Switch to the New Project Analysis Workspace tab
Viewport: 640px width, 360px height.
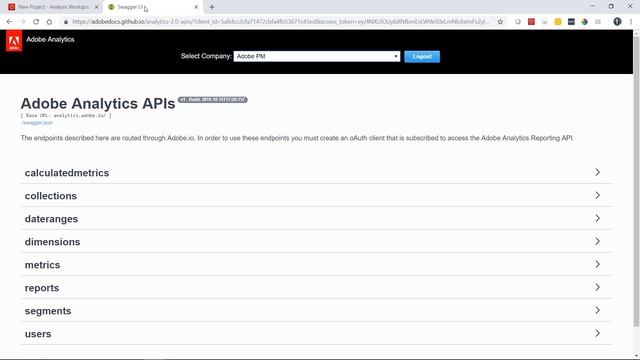pyautogui.click(x=53, y=7)
